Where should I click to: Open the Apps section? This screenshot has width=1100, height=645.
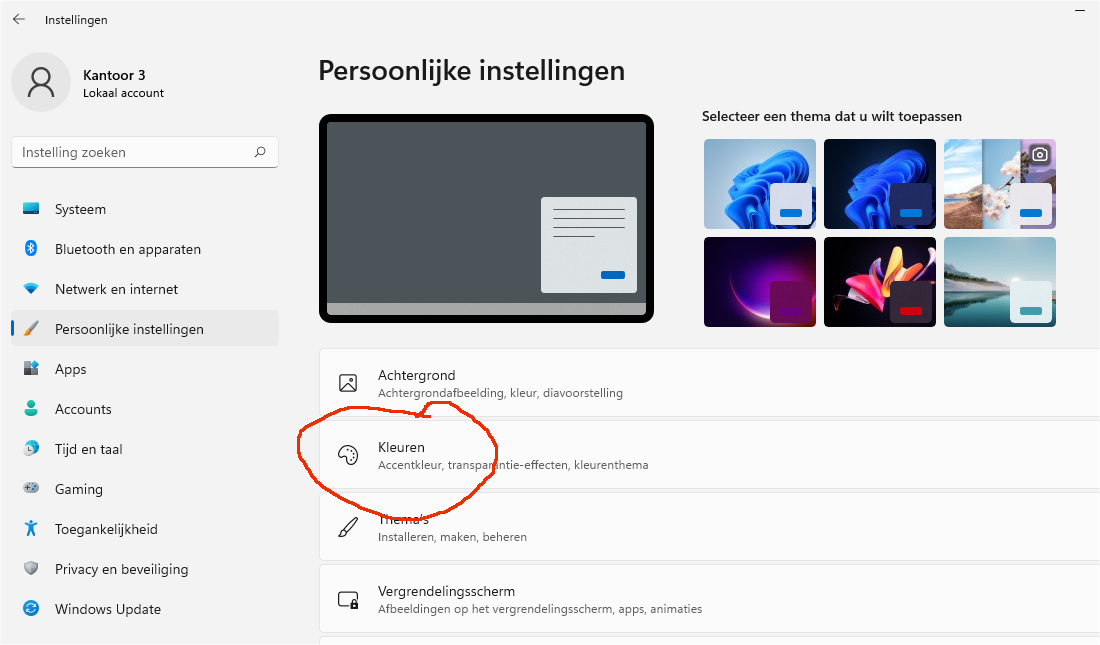(x=145, y=368)
